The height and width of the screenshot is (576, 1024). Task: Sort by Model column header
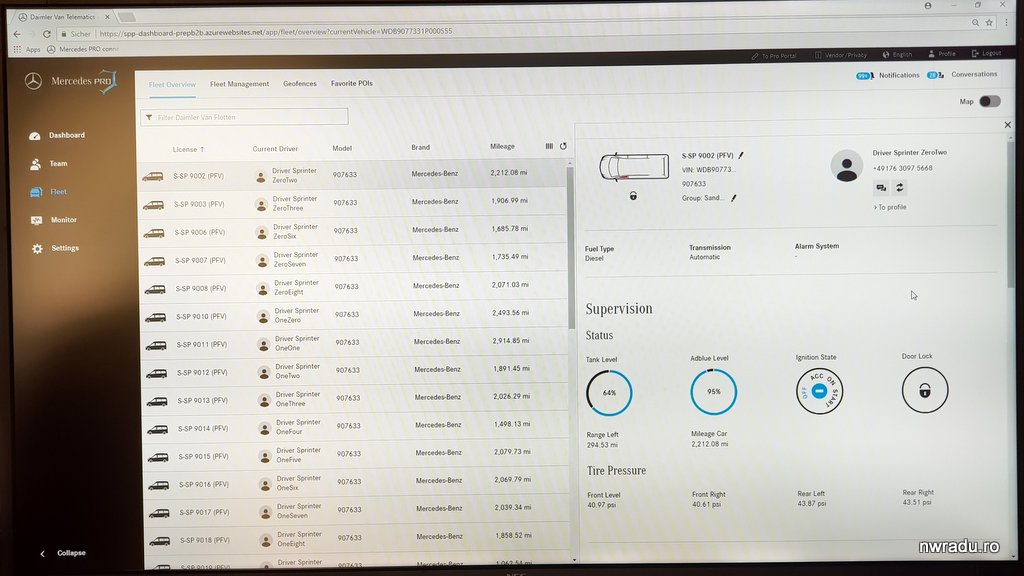click(x=342, y=148)
